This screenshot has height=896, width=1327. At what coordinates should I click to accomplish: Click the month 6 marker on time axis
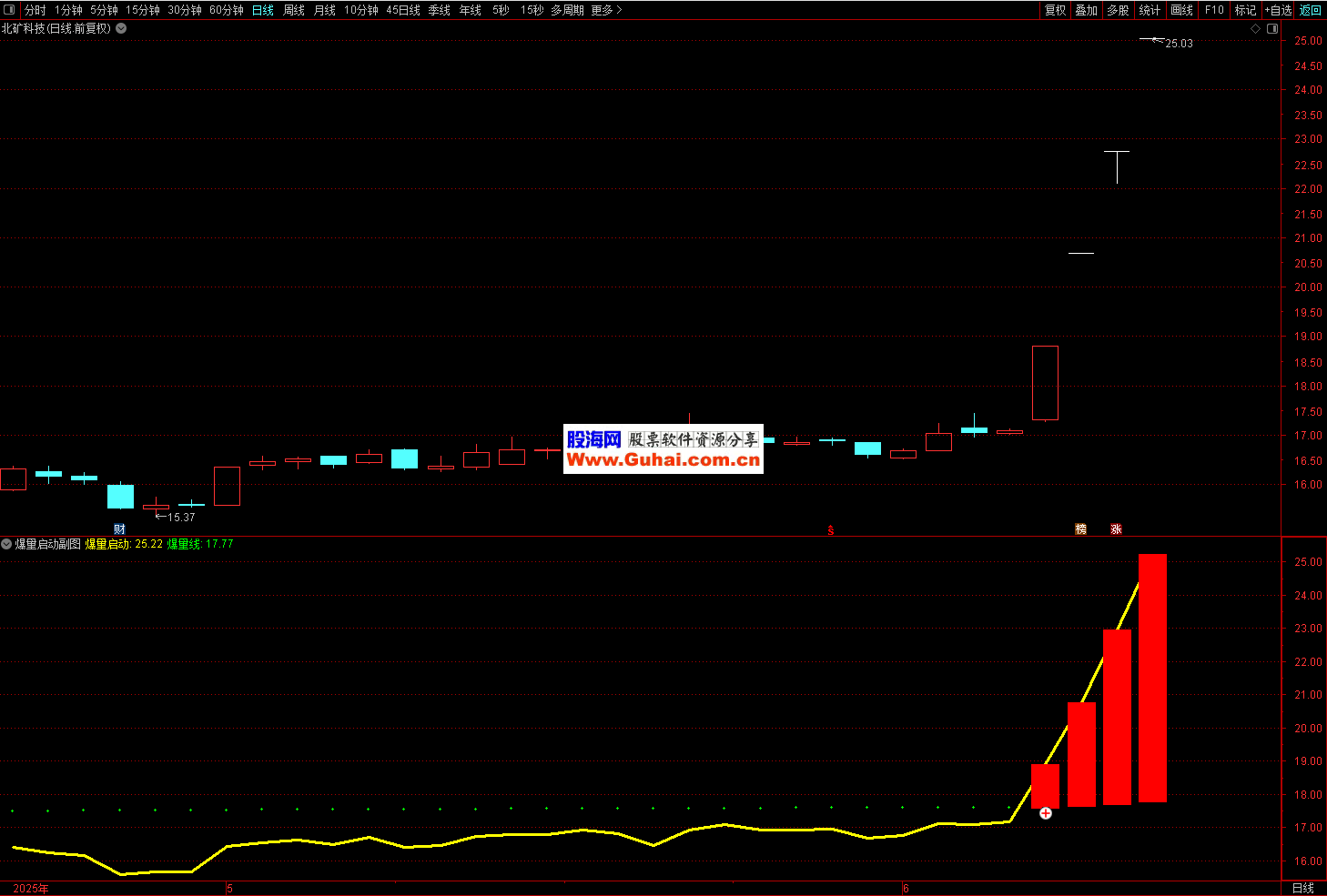tap(907, 889)
